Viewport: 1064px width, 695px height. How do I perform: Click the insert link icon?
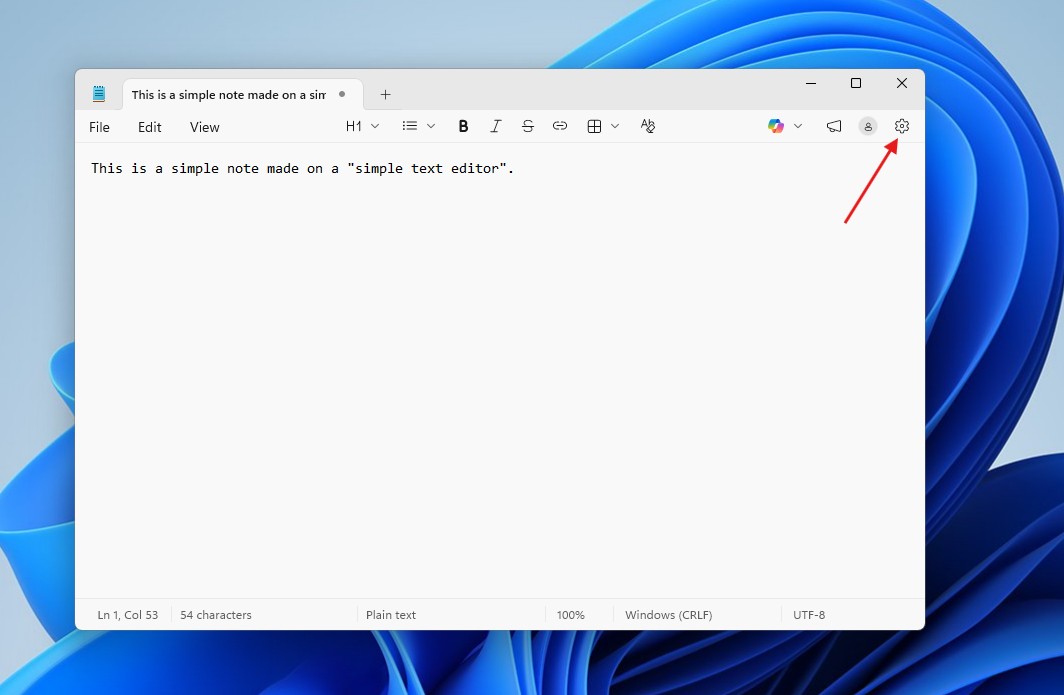pyautogui.click(x=560, y=126)
